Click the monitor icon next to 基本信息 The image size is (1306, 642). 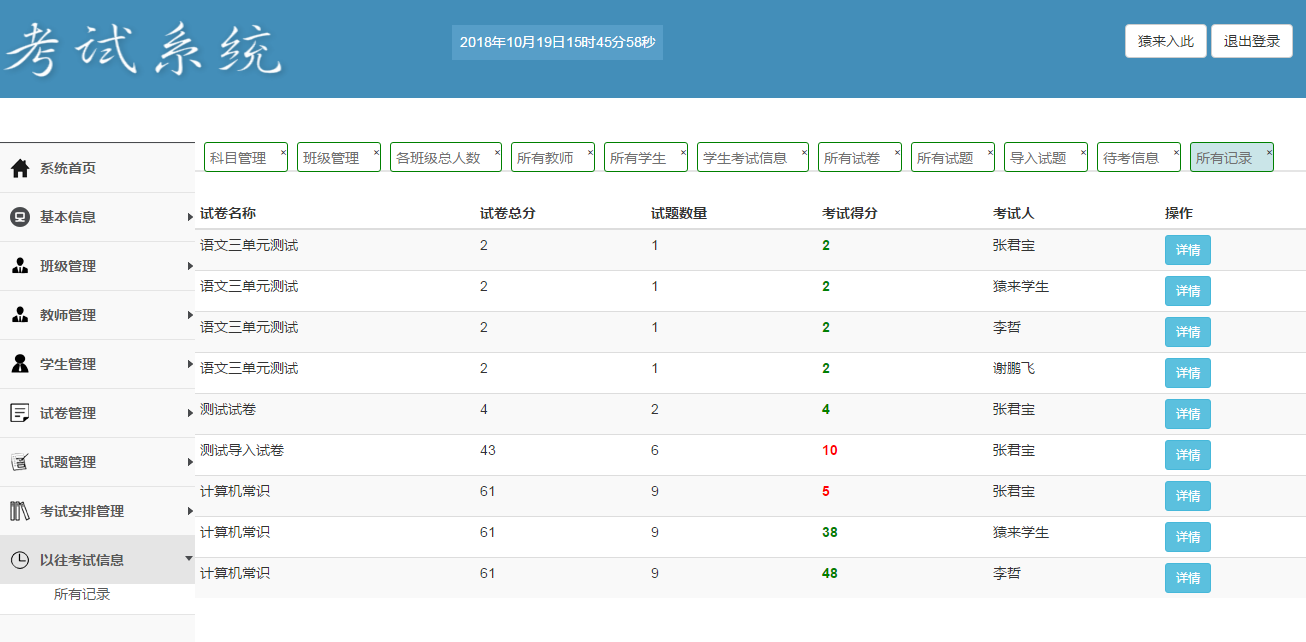coord(20,217)
